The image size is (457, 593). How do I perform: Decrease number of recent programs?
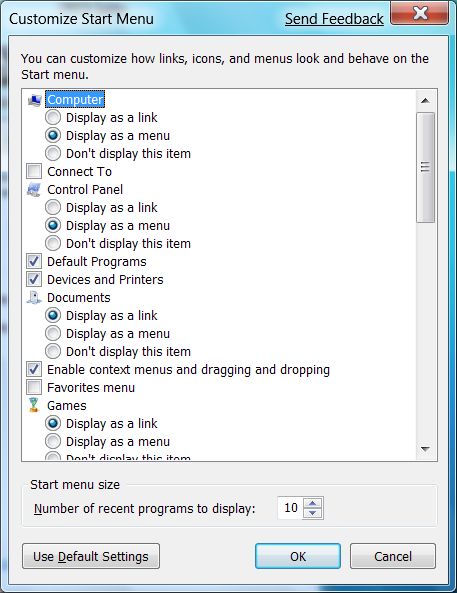coord(312,513)
